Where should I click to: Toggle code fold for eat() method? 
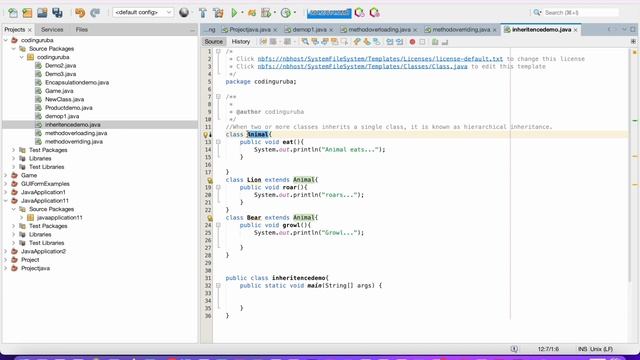[x=218, y=142]
